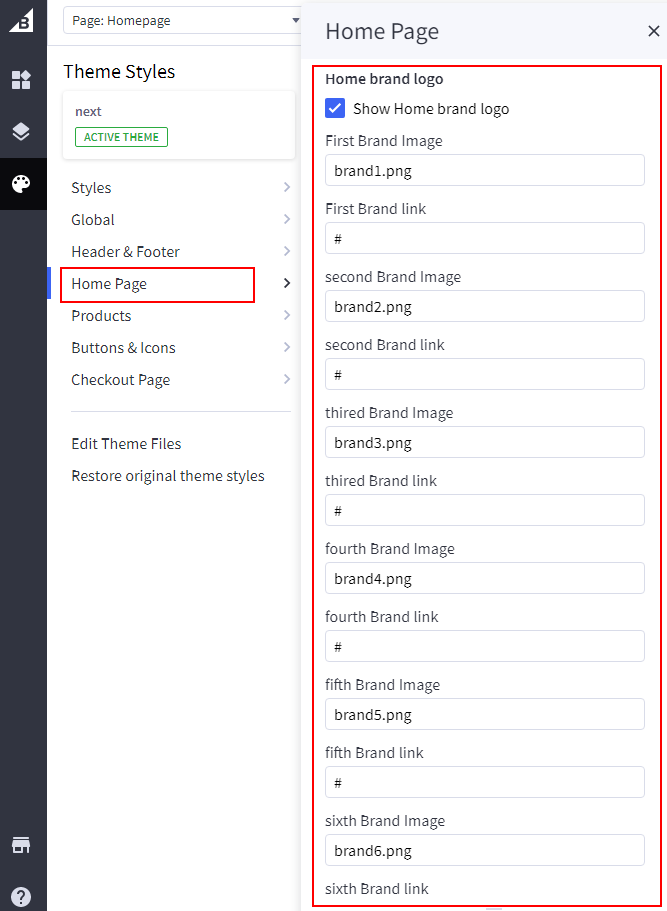
Task: Focus the second Brand link field
Action: pyautogui.click(x=485, y=374)
